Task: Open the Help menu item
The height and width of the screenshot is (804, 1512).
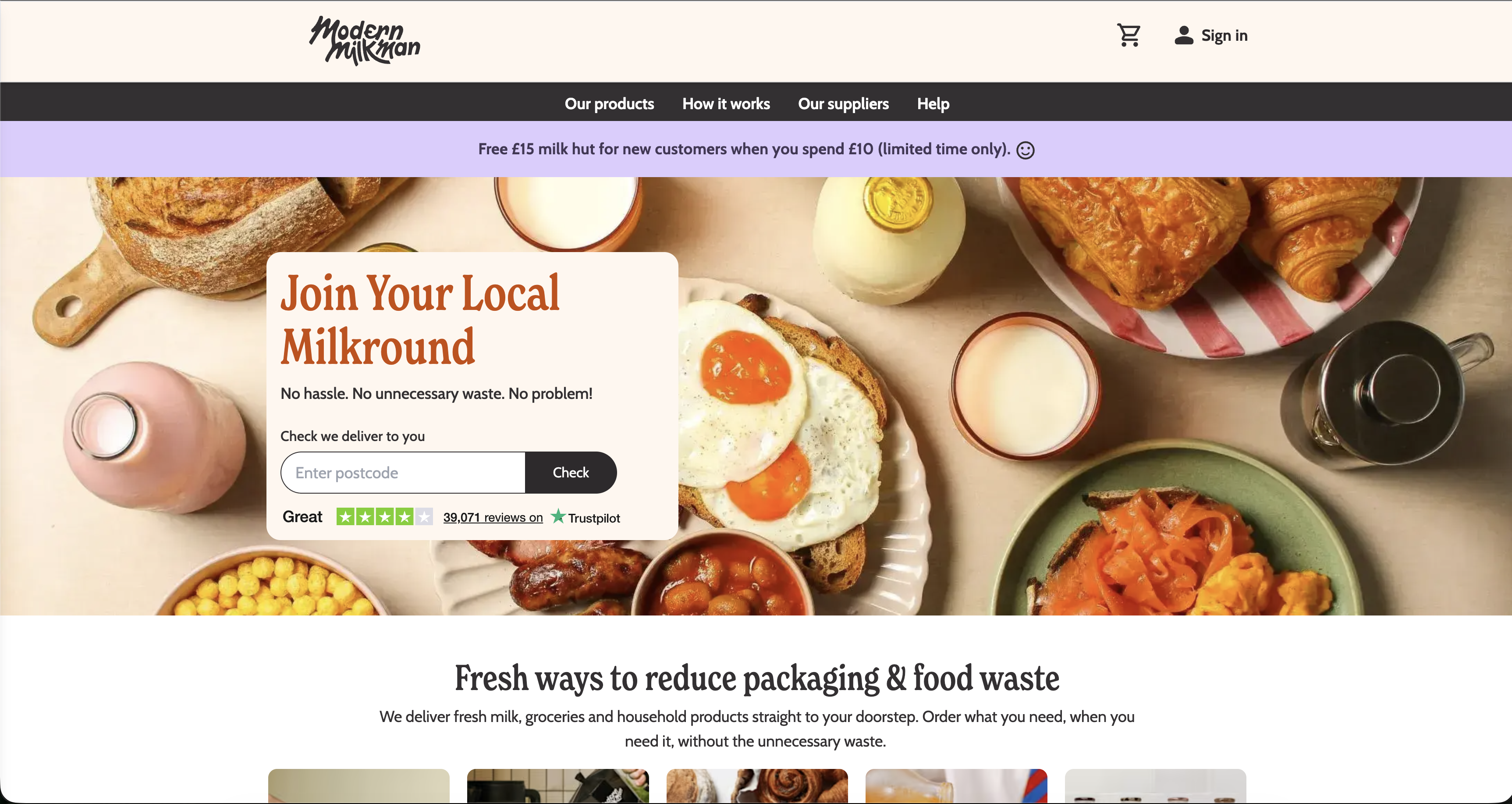Action: click(x=933, y=103)
